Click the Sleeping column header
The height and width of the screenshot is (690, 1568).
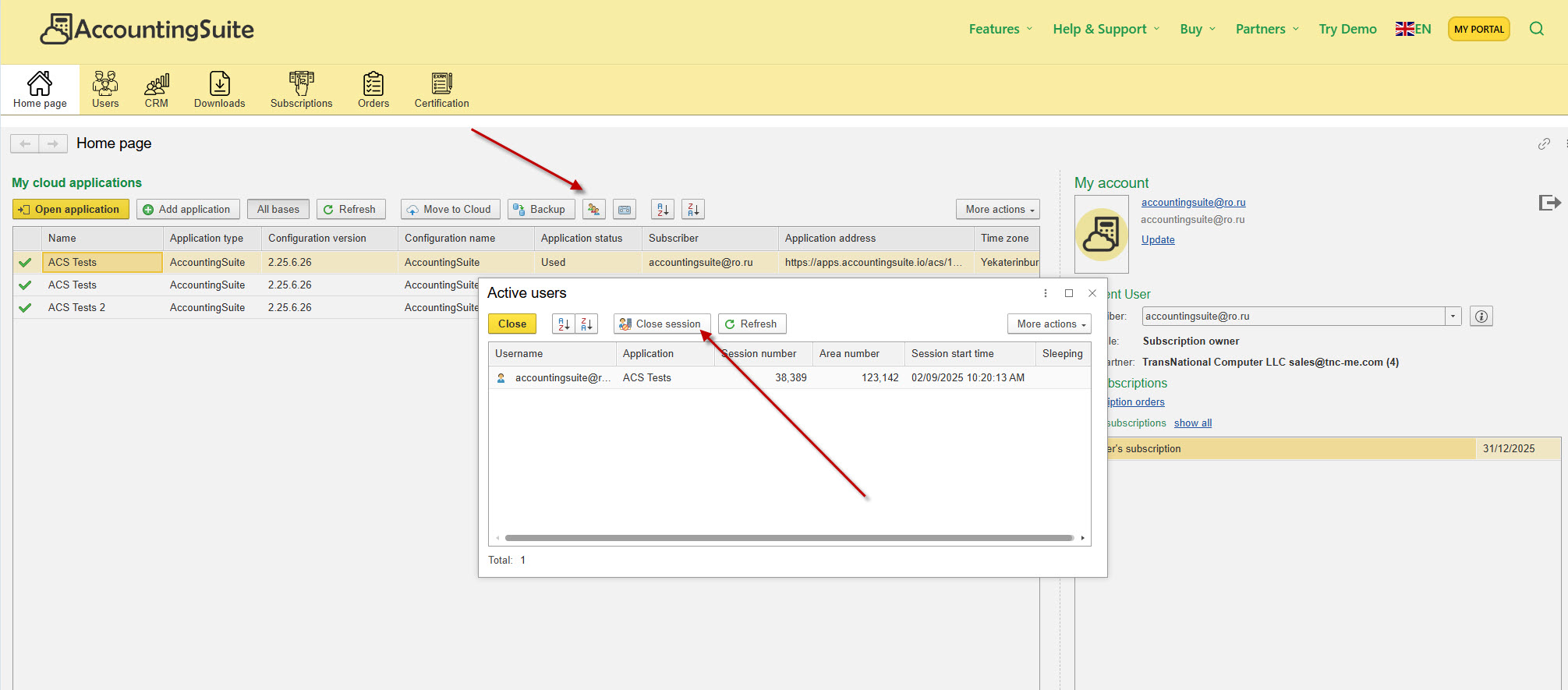[x=1062, y=354]
